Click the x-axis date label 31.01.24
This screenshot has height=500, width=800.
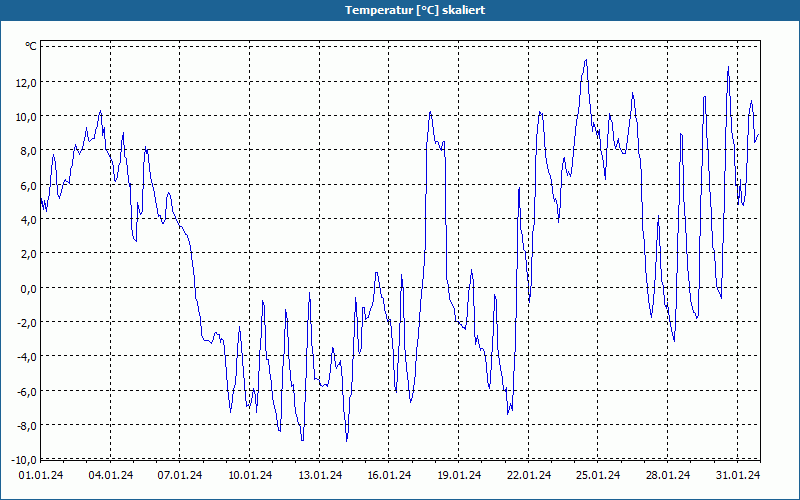(x=738, y=475)
